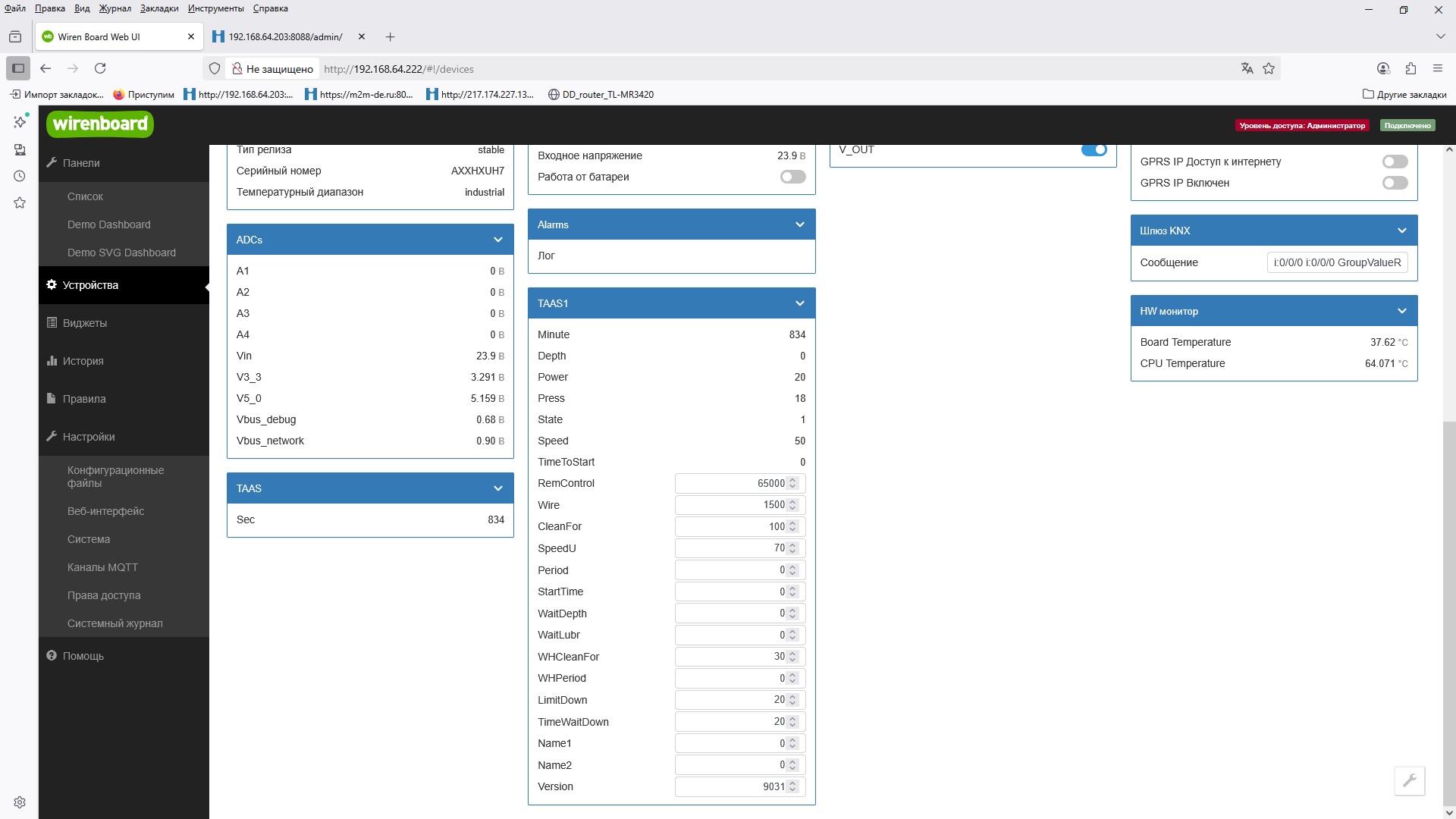
Task: Click the wrench edit icon at bottom right
Action: click(x=1409, y=780)
